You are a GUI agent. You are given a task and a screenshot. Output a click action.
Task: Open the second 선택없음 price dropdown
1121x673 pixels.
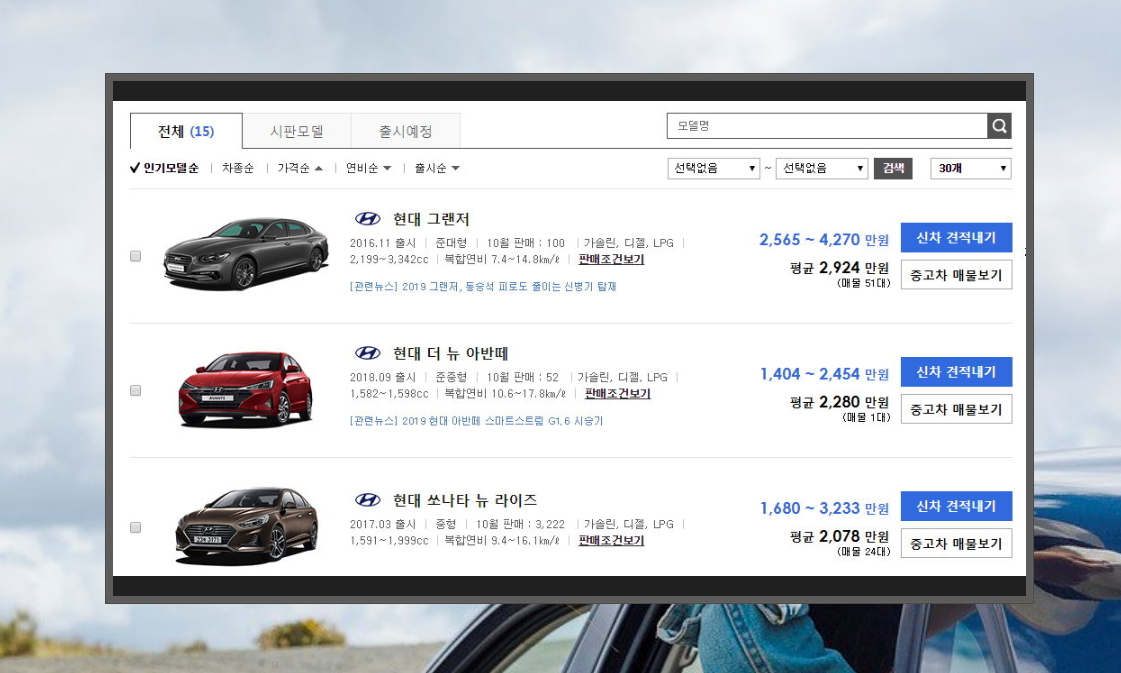821,168
